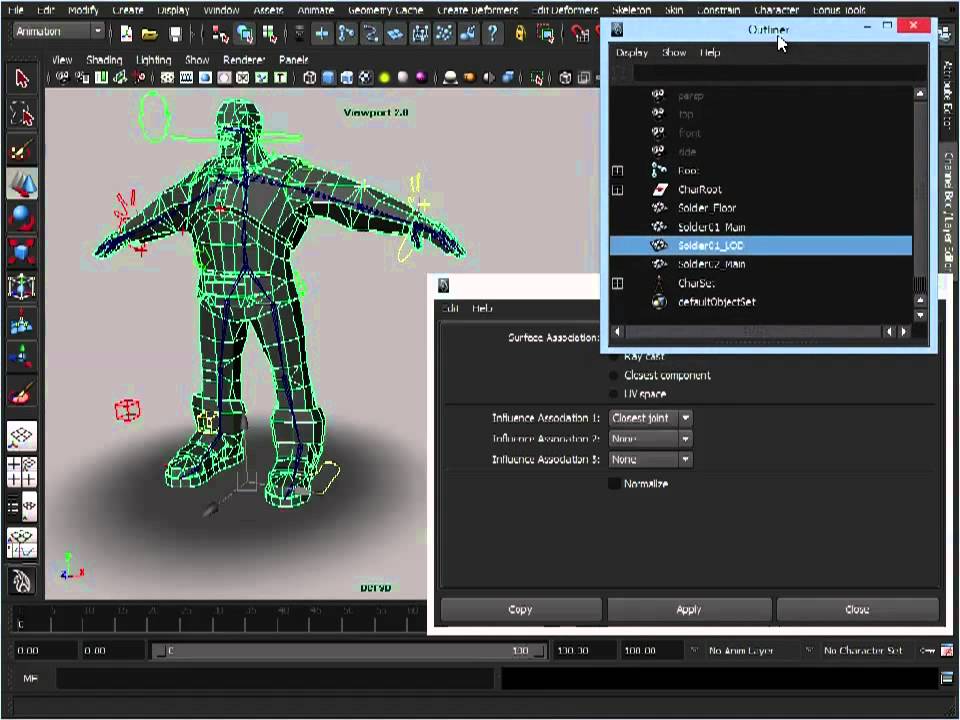Select the Universal manipulator tool
This screenshot has height=720, width=960.
tap(22, 287)
